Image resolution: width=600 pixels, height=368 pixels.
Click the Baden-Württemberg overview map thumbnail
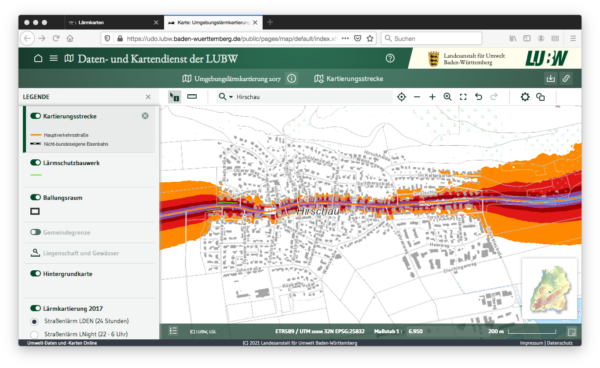550,289
